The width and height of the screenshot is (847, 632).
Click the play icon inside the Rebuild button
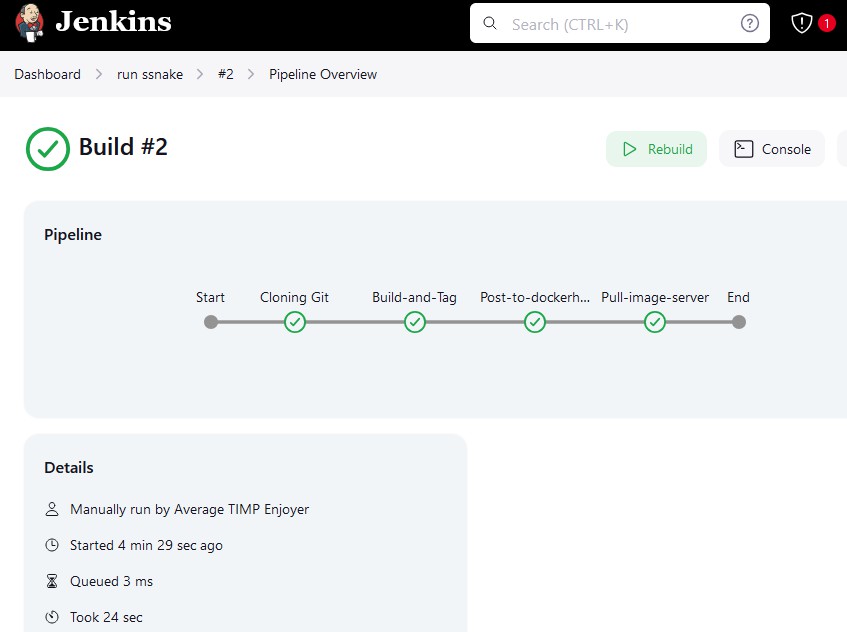pos(629,149)
